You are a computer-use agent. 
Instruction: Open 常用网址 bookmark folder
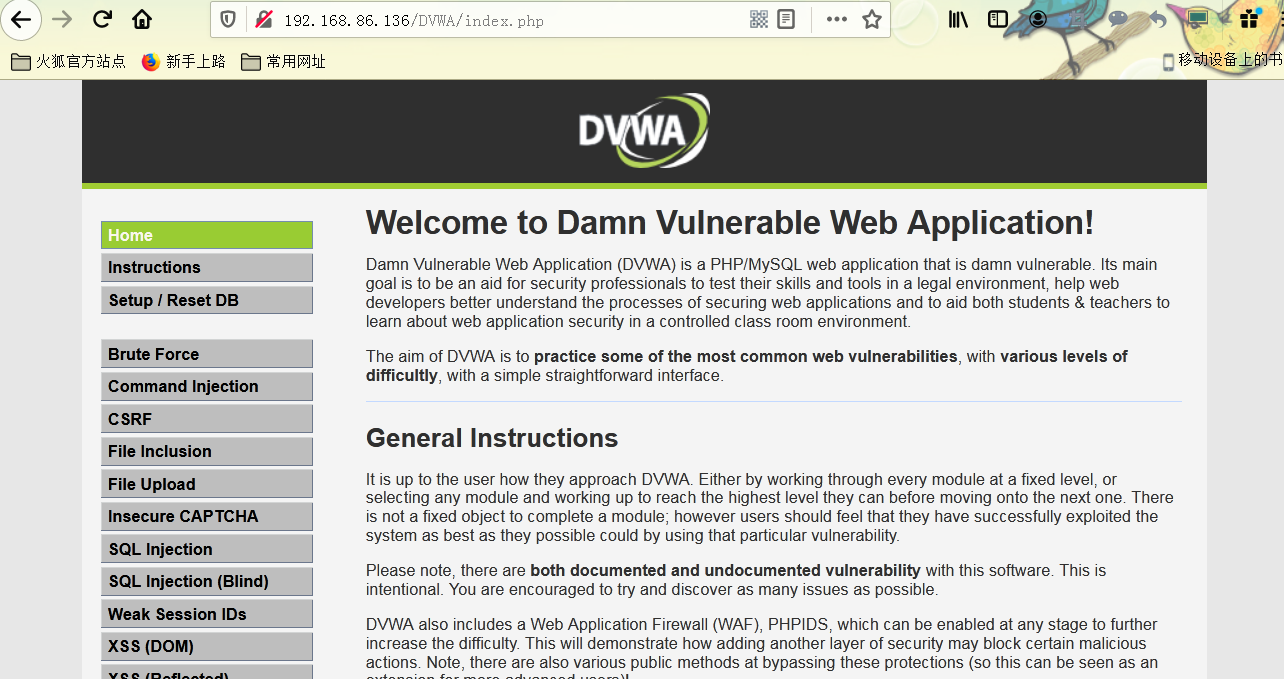pyautogui.click(x=284, y=61)
